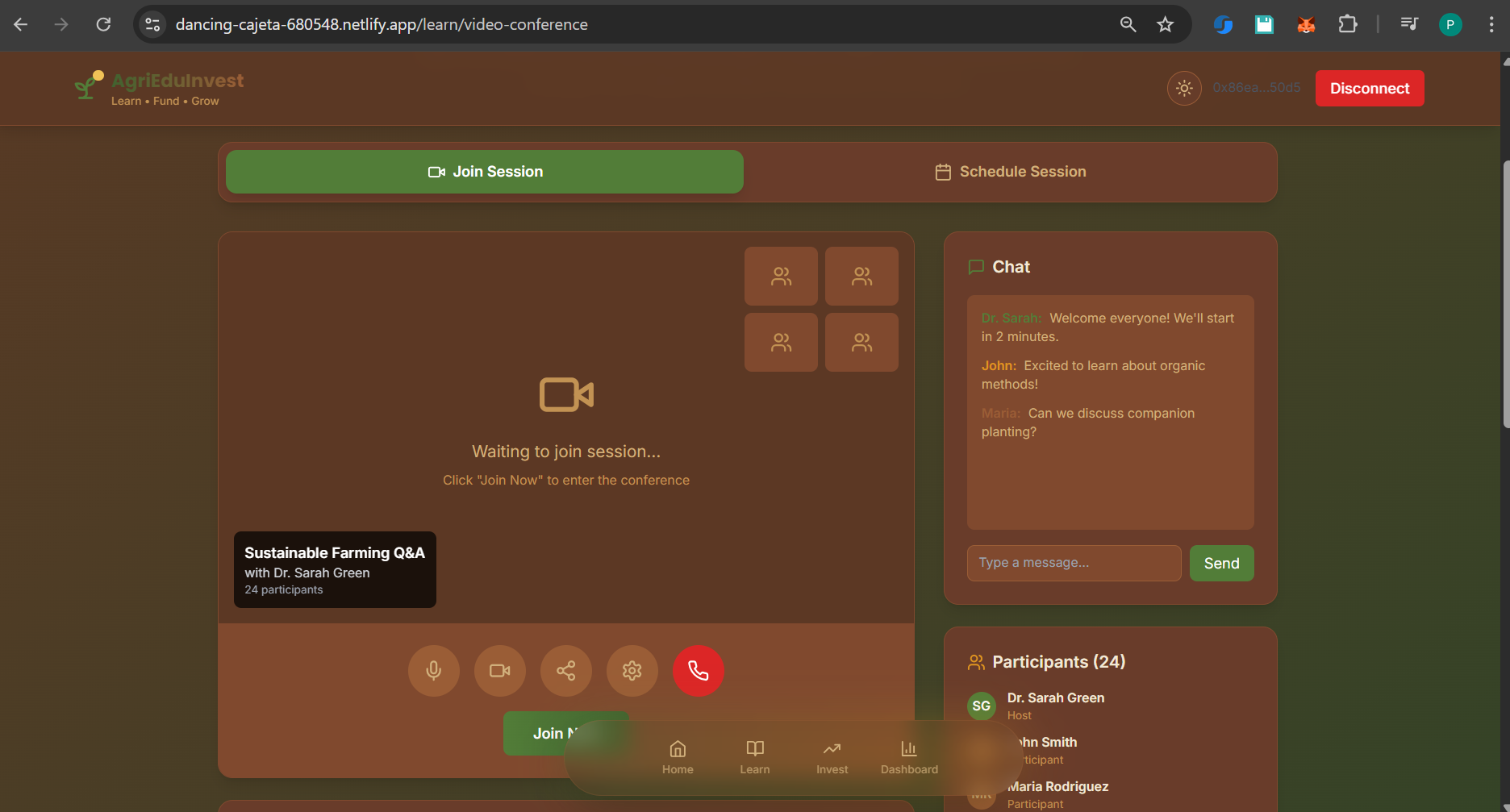Open Chrome profile P avatar

pyautogui.click(x=1450, y=25)
